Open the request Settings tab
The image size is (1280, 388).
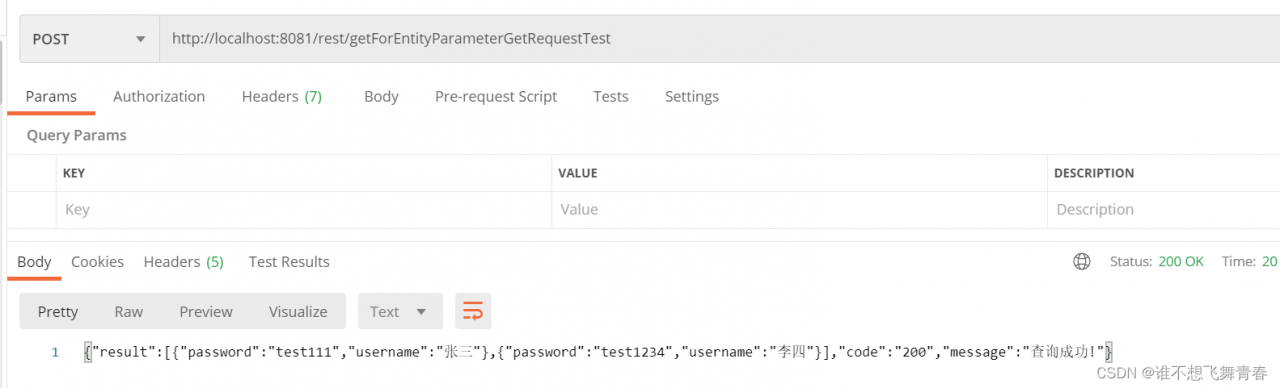click(692, 96)
